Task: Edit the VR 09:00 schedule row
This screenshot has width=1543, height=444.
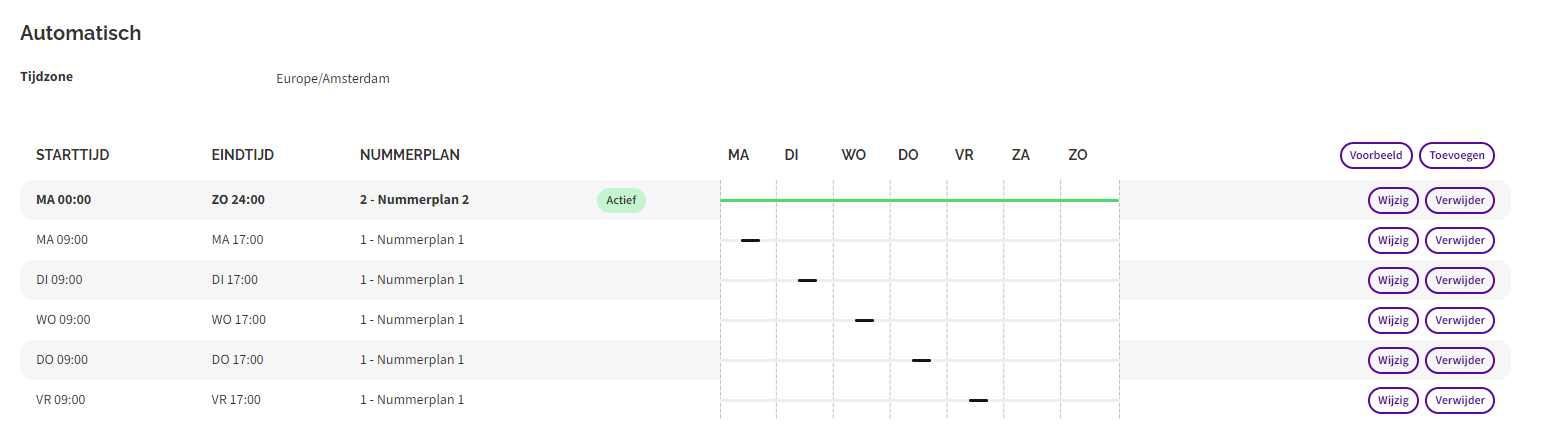Action: coord(1393,400)
